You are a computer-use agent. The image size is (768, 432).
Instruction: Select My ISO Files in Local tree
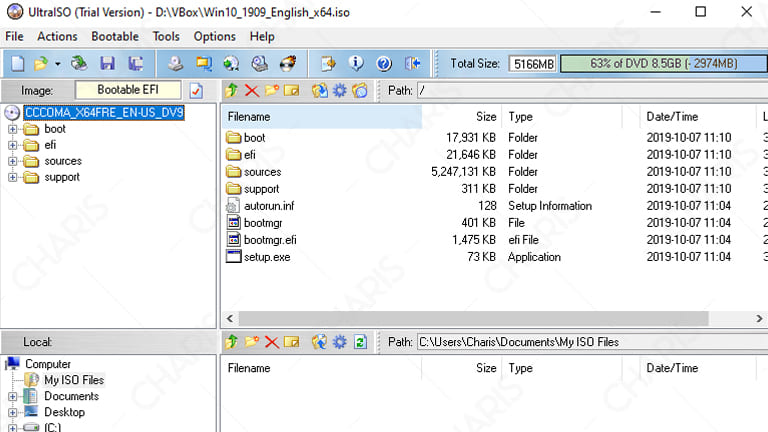click(74, 380)
